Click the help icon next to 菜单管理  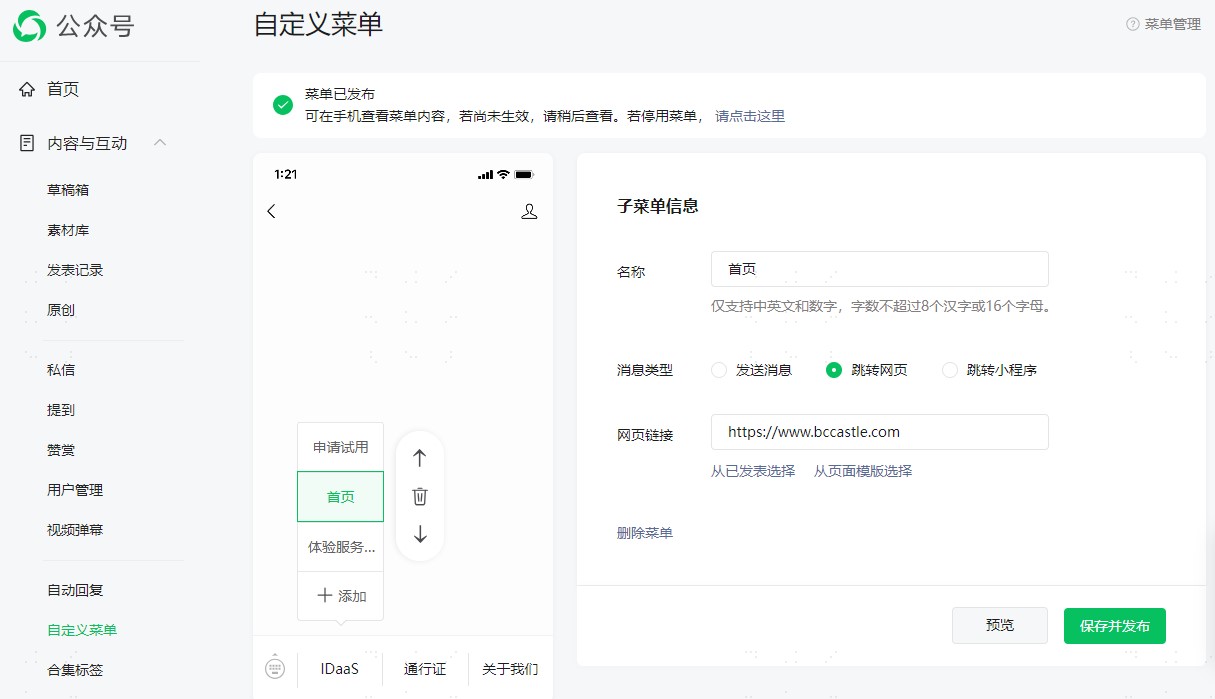point(1133,24)
